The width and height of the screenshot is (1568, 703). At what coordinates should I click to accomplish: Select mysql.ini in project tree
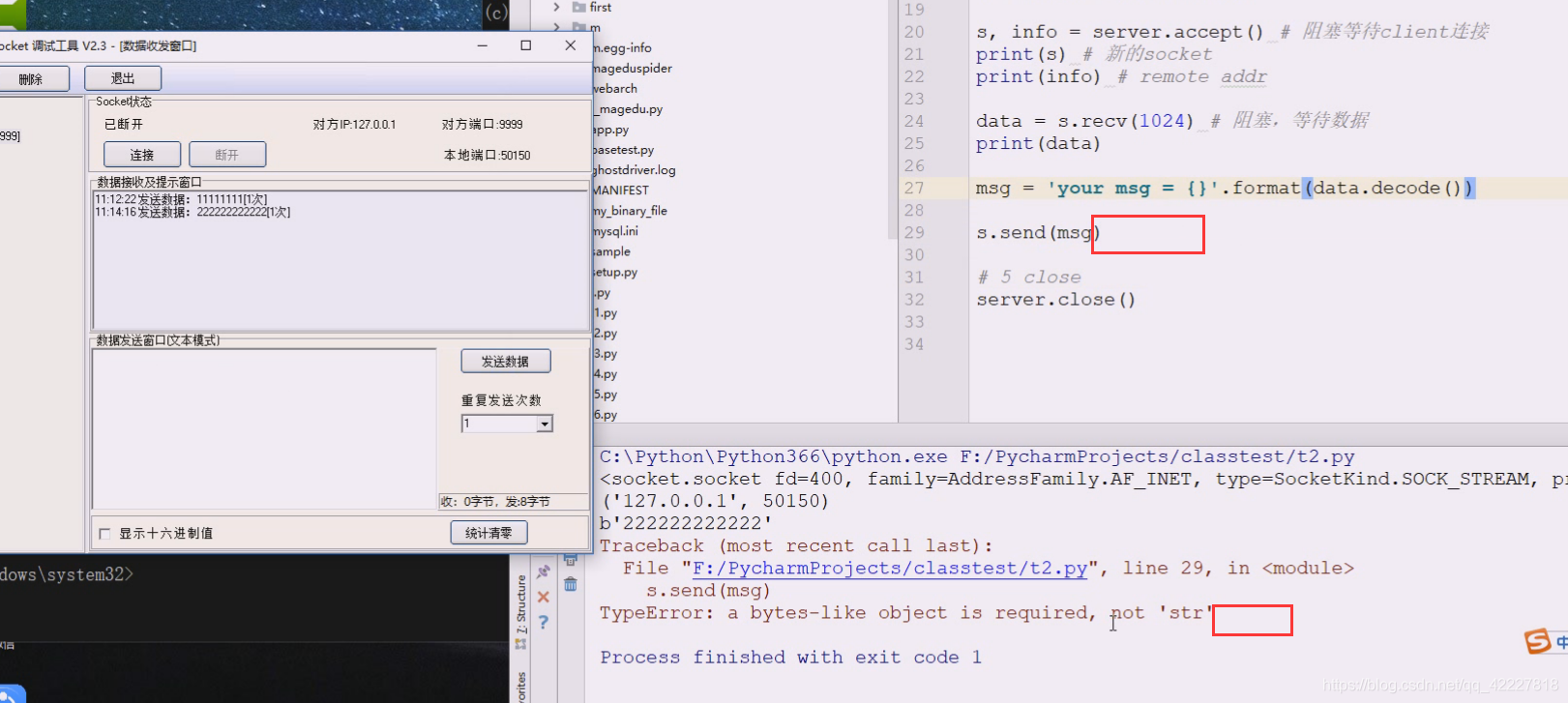tap(616, 231)
